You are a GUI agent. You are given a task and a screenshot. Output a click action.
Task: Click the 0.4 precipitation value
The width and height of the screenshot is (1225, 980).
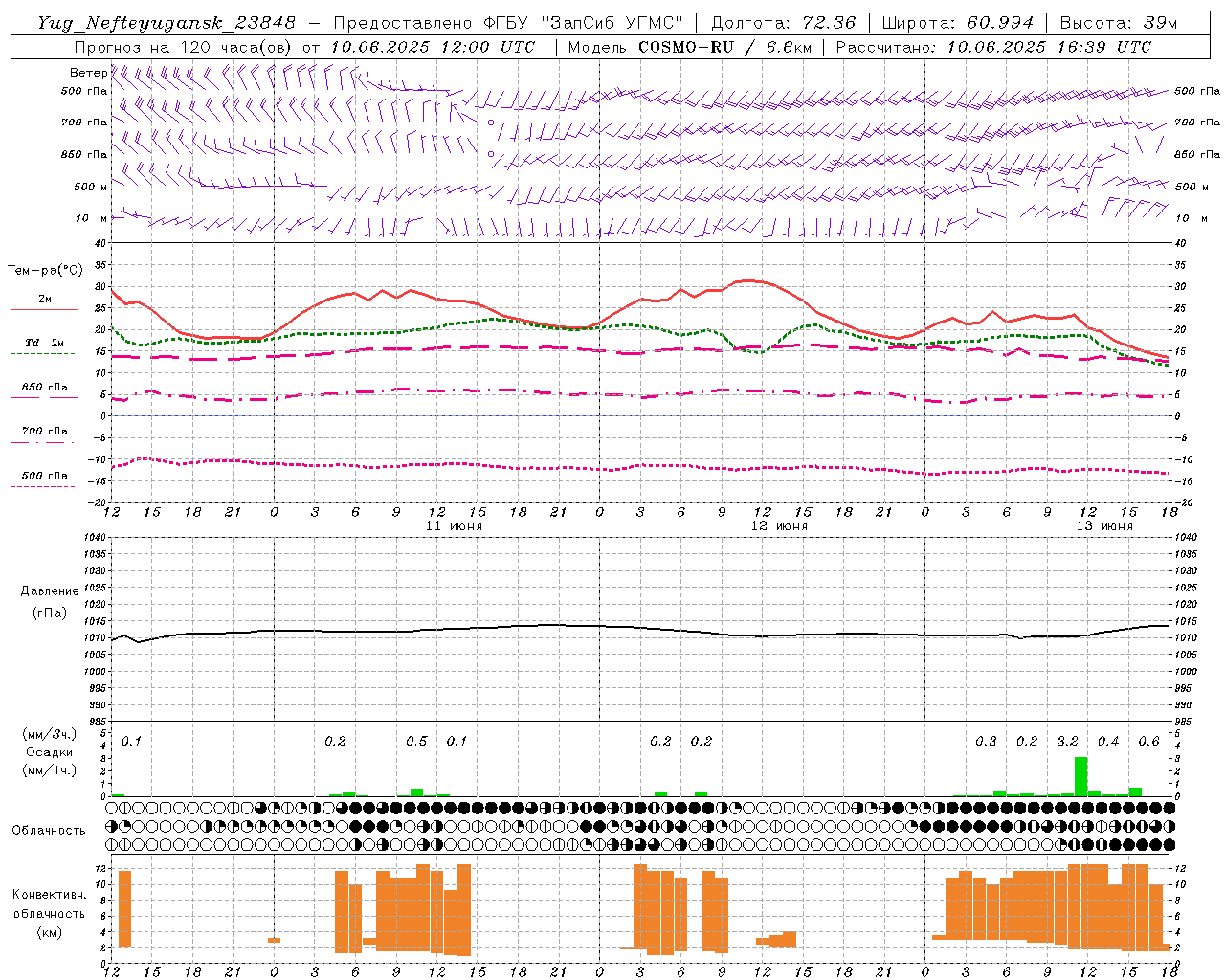point(1108,741)
